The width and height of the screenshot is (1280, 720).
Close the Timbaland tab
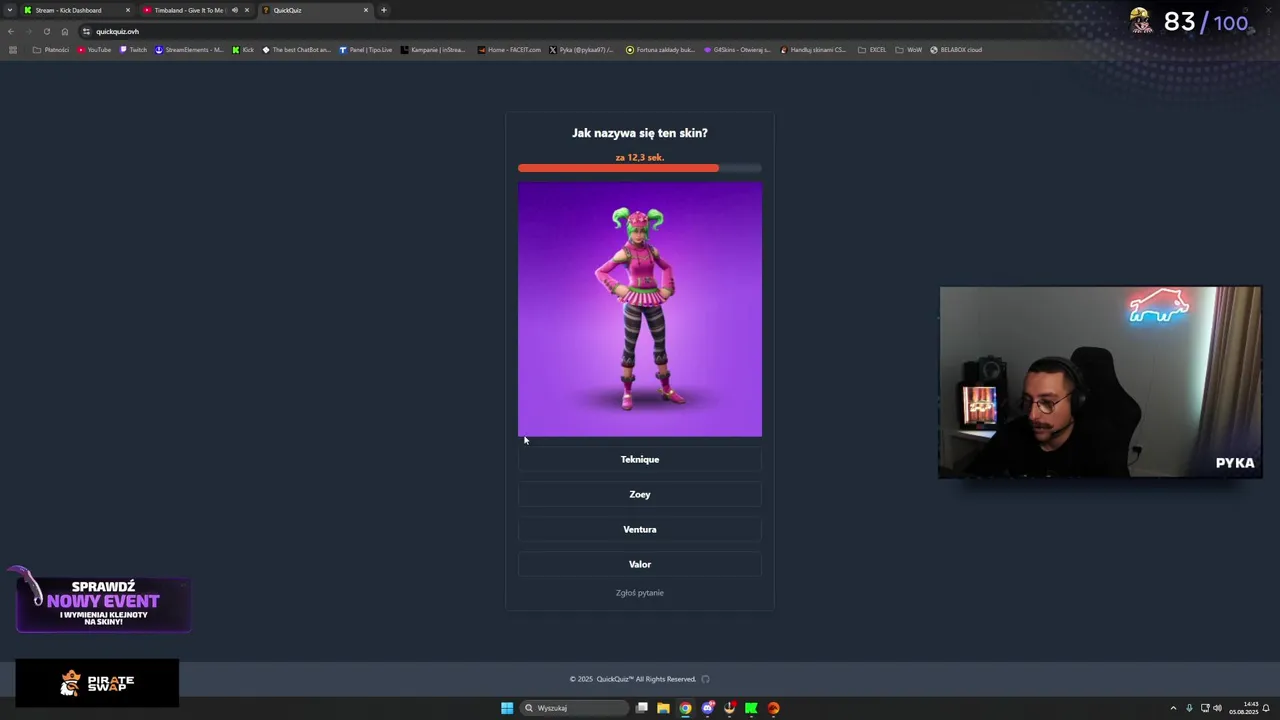tap(247, 10)
